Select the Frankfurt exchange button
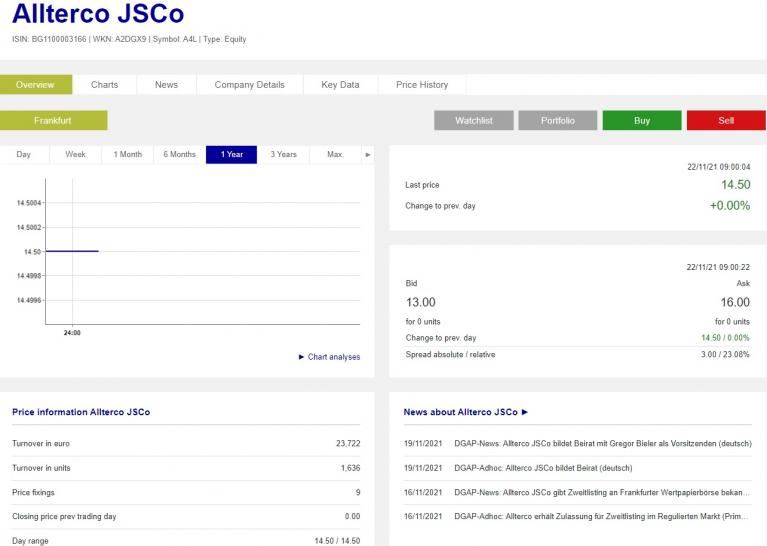 (x=53, y=120)
